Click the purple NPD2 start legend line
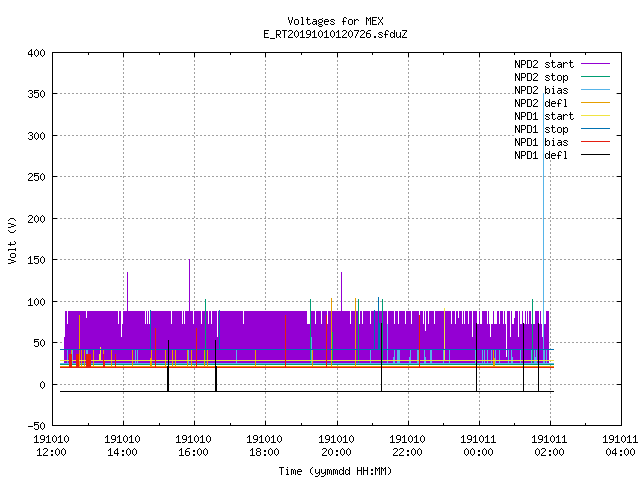The width and height of the screenshot is (640, 480). pyautogui.click(x=595, y=64)
